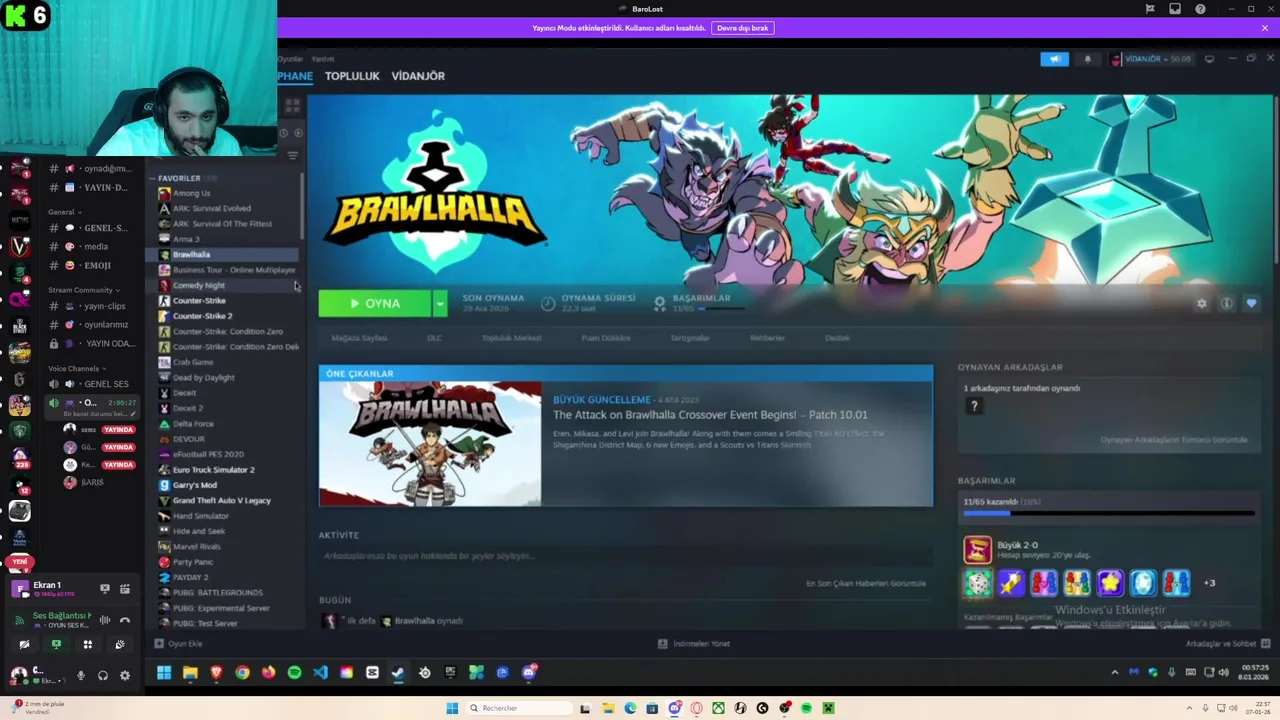The image size is (1280, 720).
Task: Open the TOPLULUK tab
Action: tap(352, 76)
